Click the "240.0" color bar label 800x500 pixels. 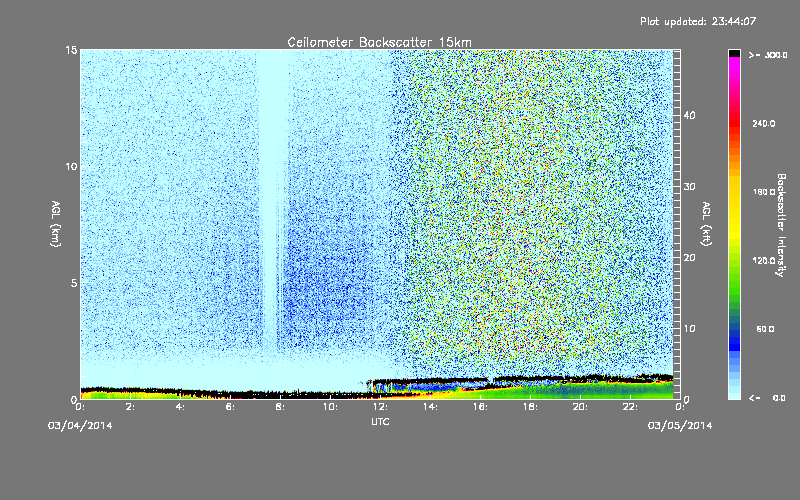764,123
